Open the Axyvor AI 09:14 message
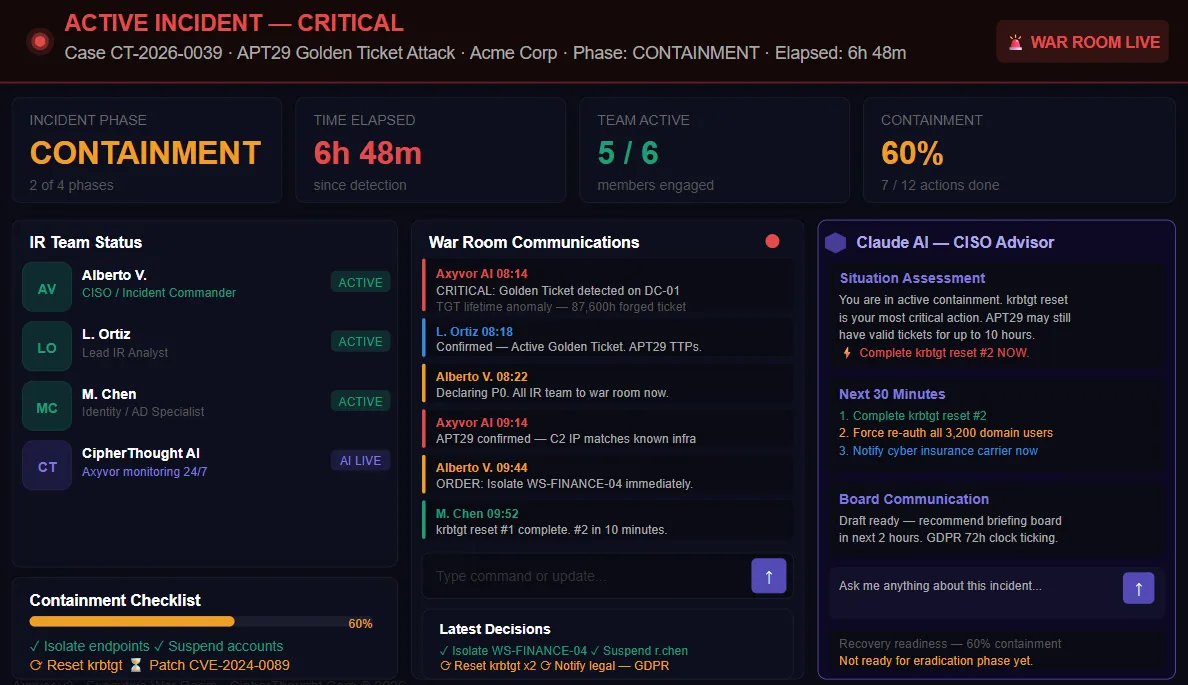This screenshot has width=1188, height=685. [608, 430]
